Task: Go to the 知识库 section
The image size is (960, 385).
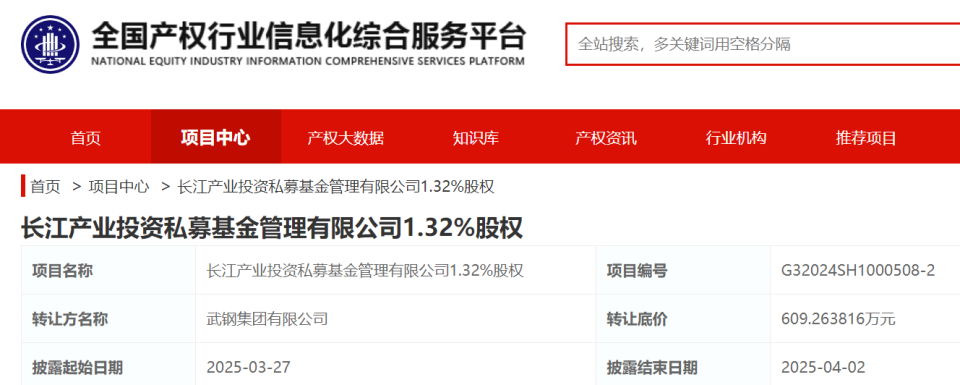Action: (x=476, y=138)
